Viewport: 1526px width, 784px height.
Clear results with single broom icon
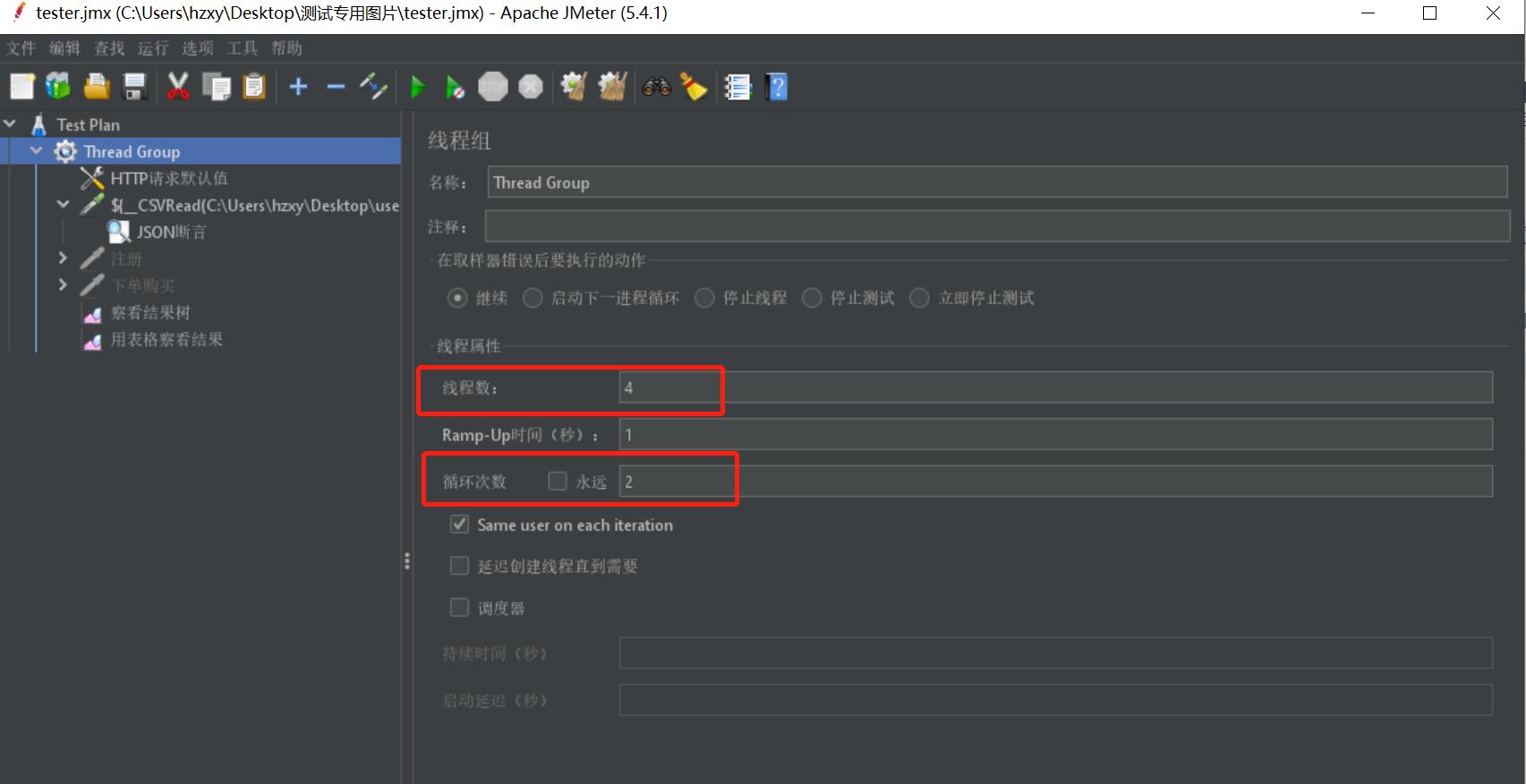pyautogui.click(x=573, y=87)
